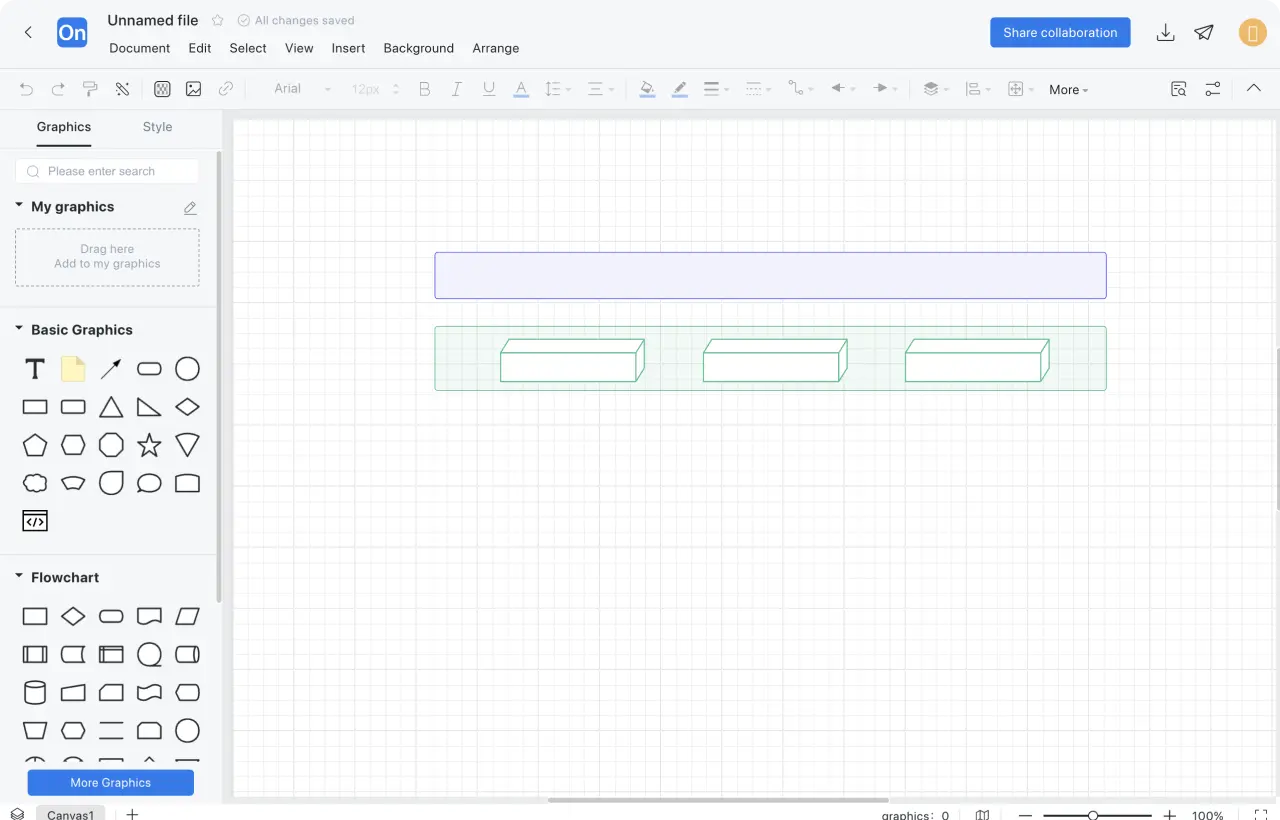This screenshot has width=1280, height=820.
Task: Collapse the Basic Graphics section
Action: pos(19,329)
